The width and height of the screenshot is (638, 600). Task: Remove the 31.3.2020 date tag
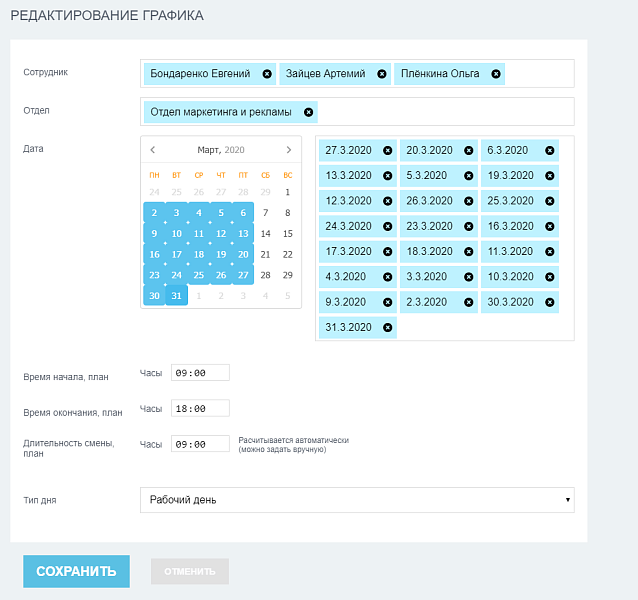[x=388, y=327]
